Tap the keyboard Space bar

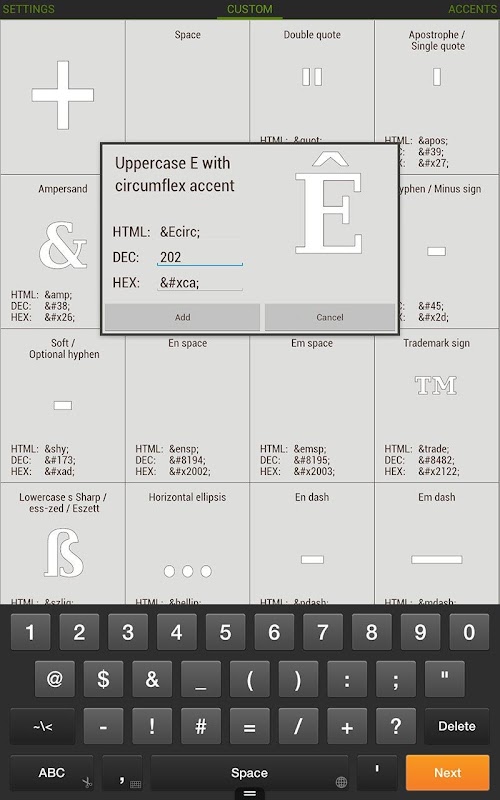pyautogui.click(x=249, y=773)
